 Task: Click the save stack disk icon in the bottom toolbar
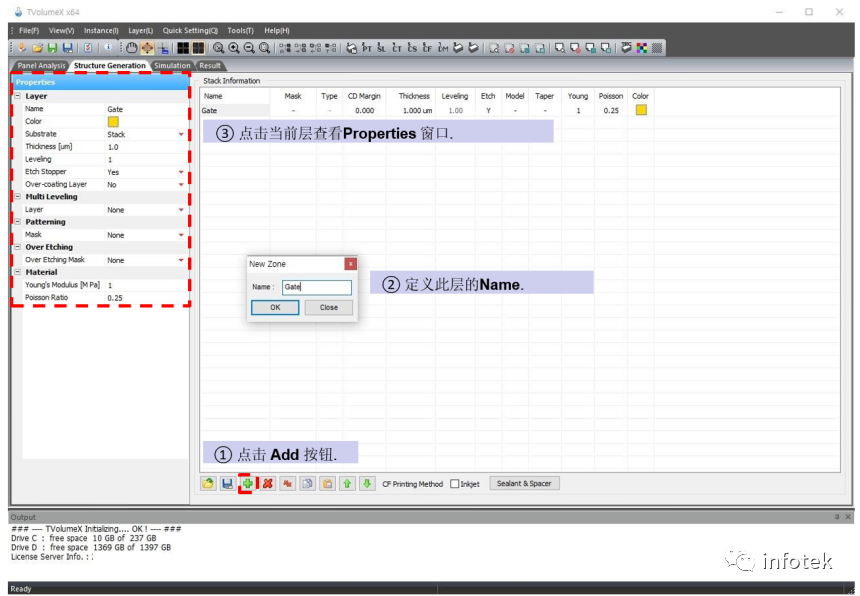pos(228,484)
